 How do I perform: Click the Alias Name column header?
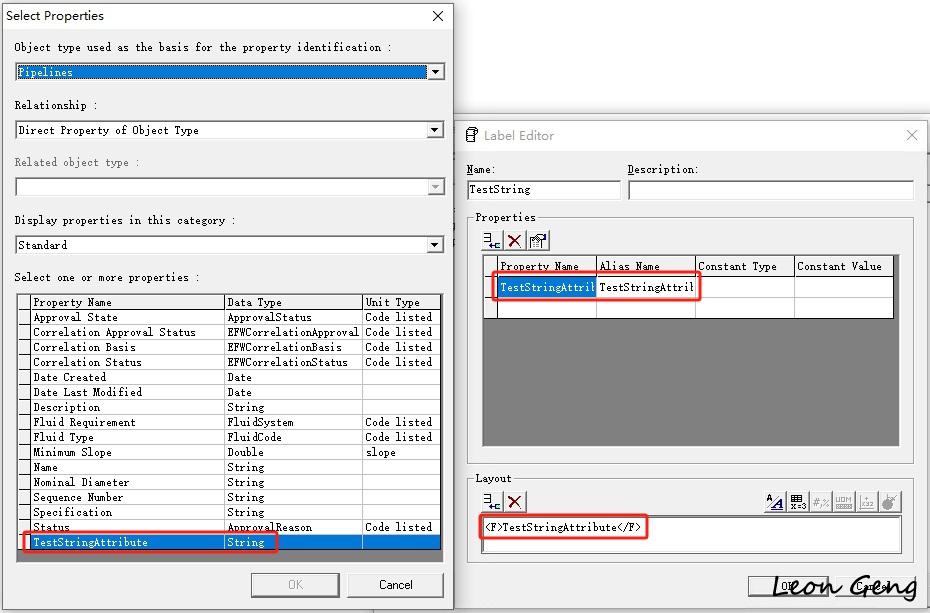645,266
